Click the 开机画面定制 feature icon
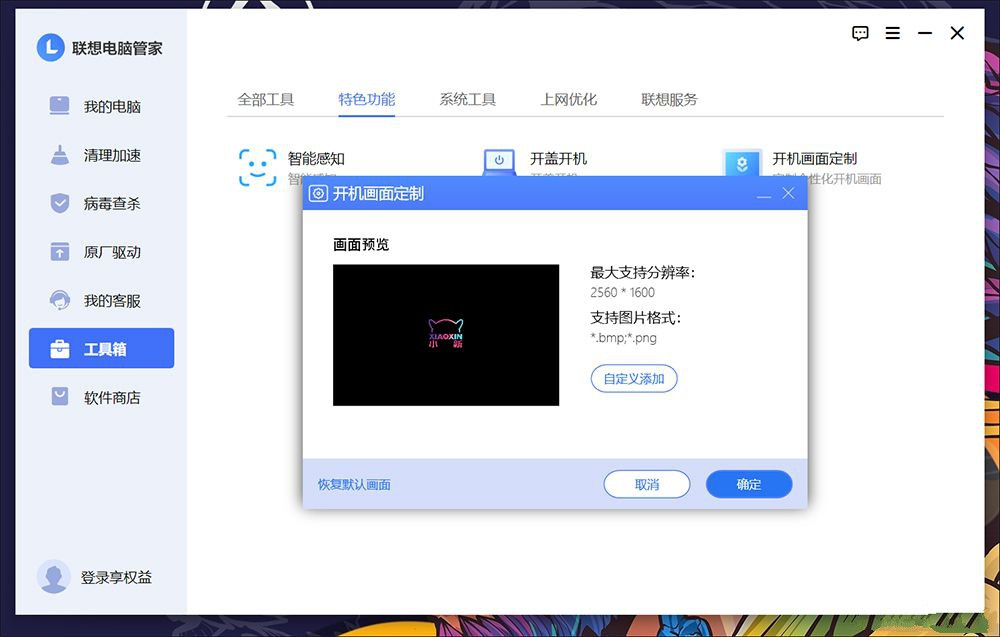 point(742,163)
